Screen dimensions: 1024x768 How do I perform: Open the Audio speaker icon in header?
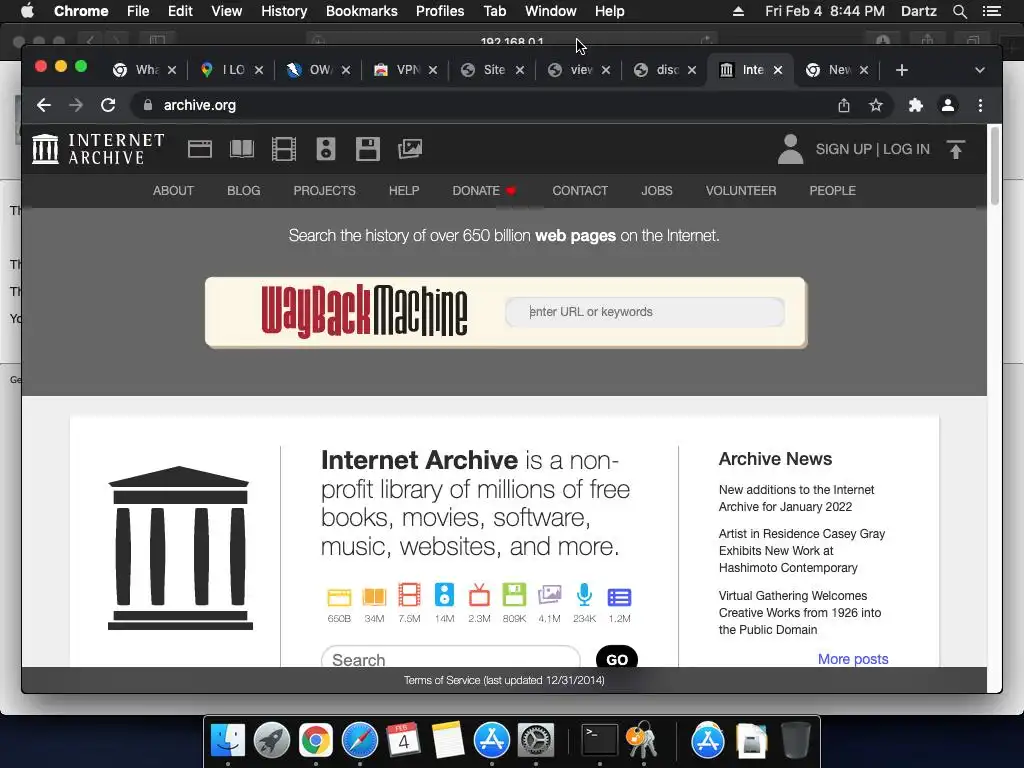tap(326, 150)
